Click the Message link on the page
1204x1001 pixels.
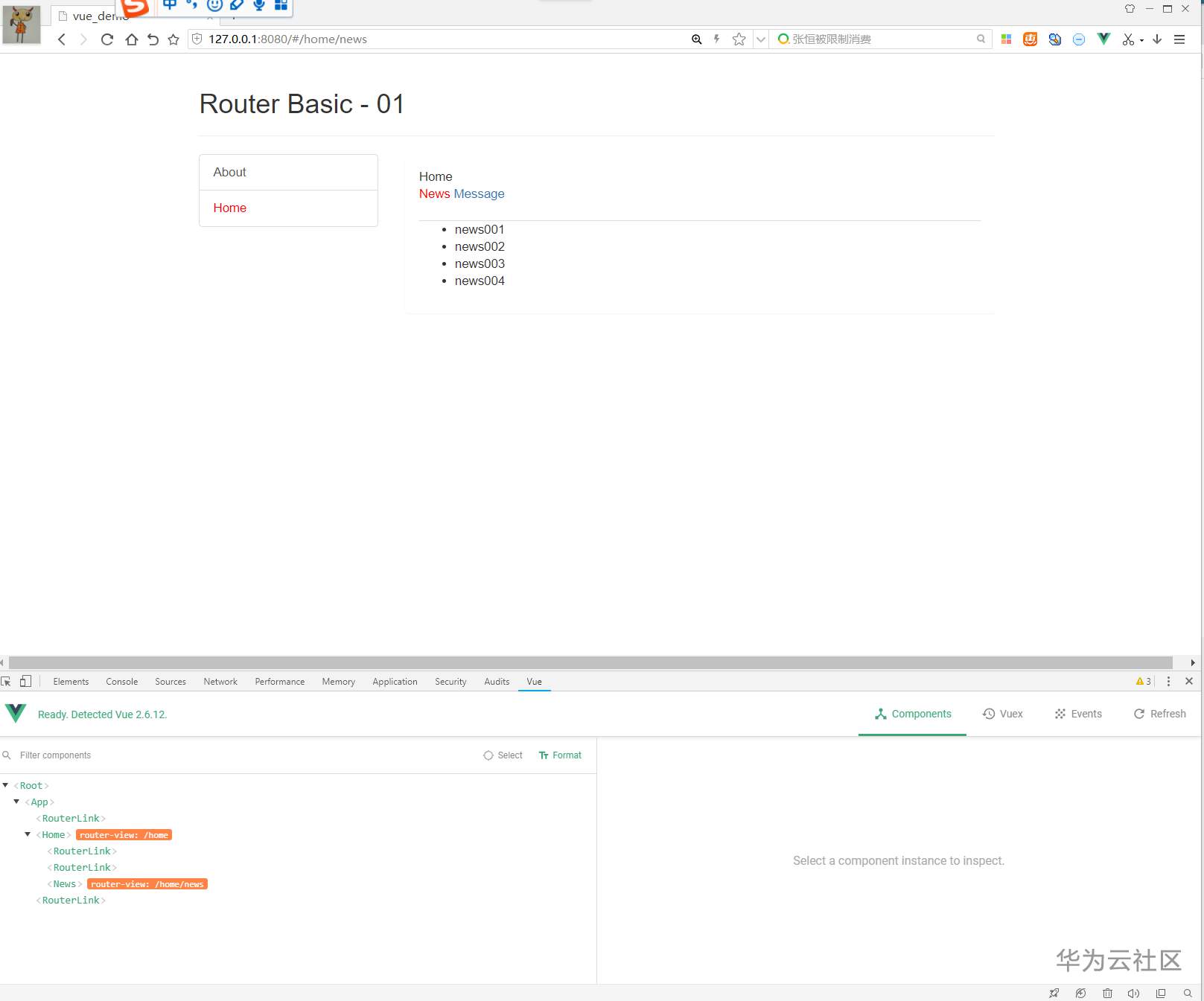click(x=479, y=194)
